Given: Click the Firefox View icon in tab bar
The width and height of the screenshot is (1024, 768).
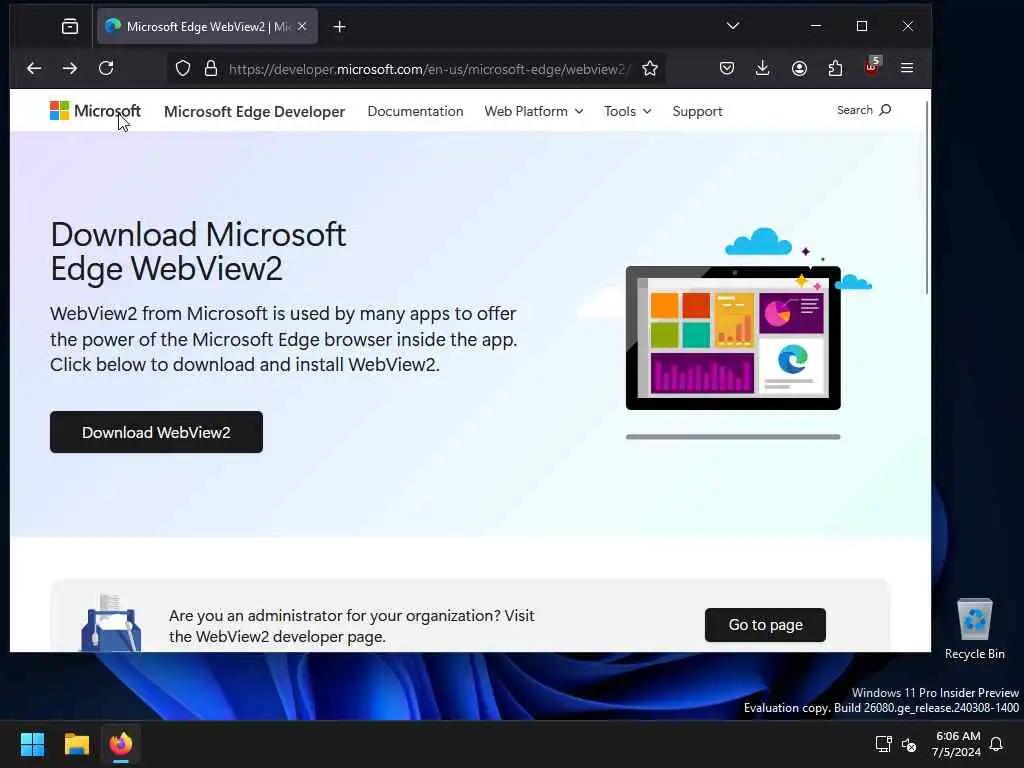Looking at the screenshot, I should tap(70, 26).
